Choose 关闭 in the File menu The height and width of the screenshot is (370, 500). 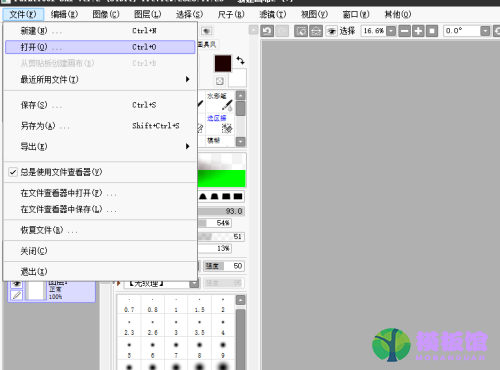(x=100, y=251)
